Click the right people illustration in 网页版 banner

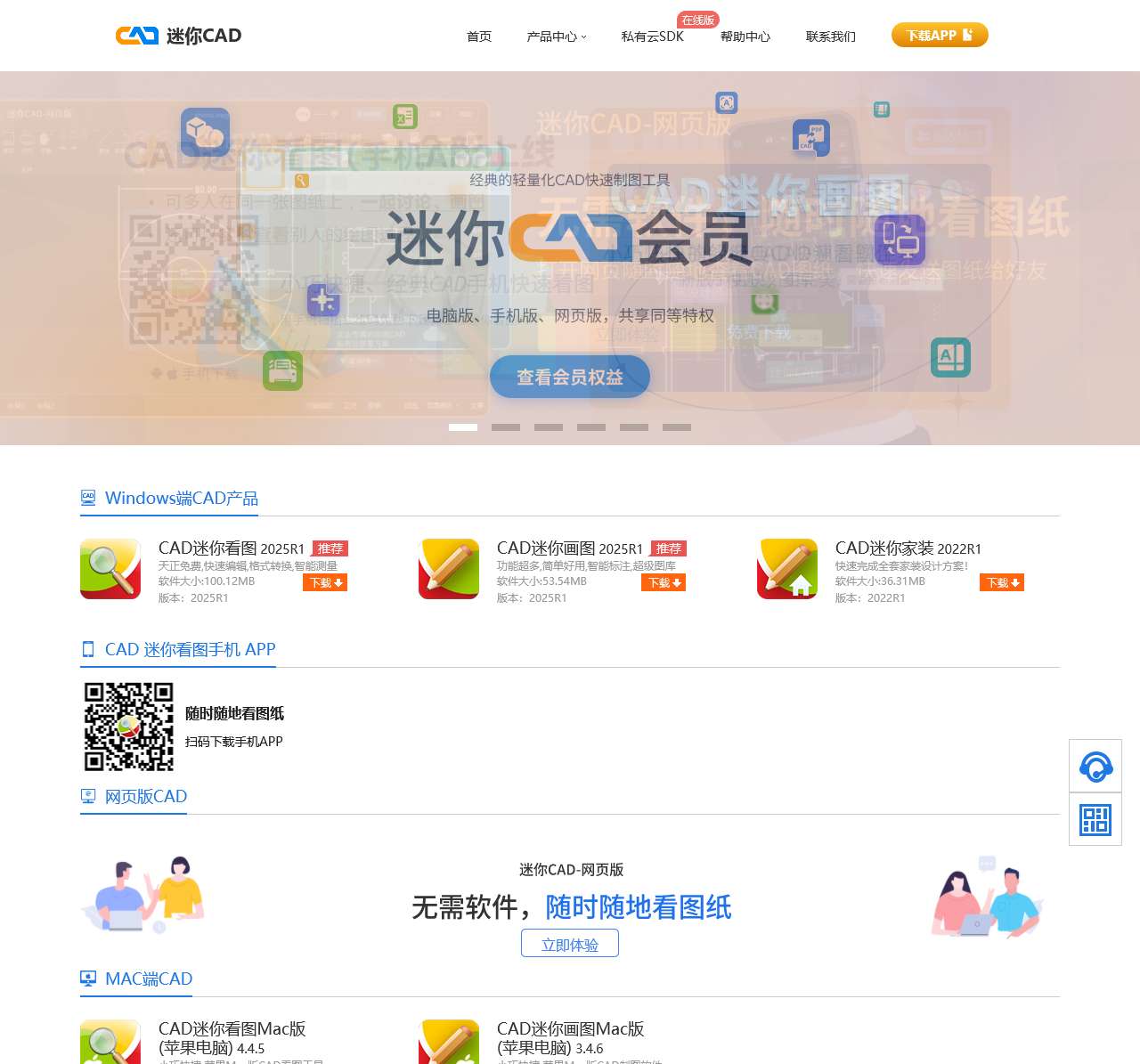click(988, 897)
